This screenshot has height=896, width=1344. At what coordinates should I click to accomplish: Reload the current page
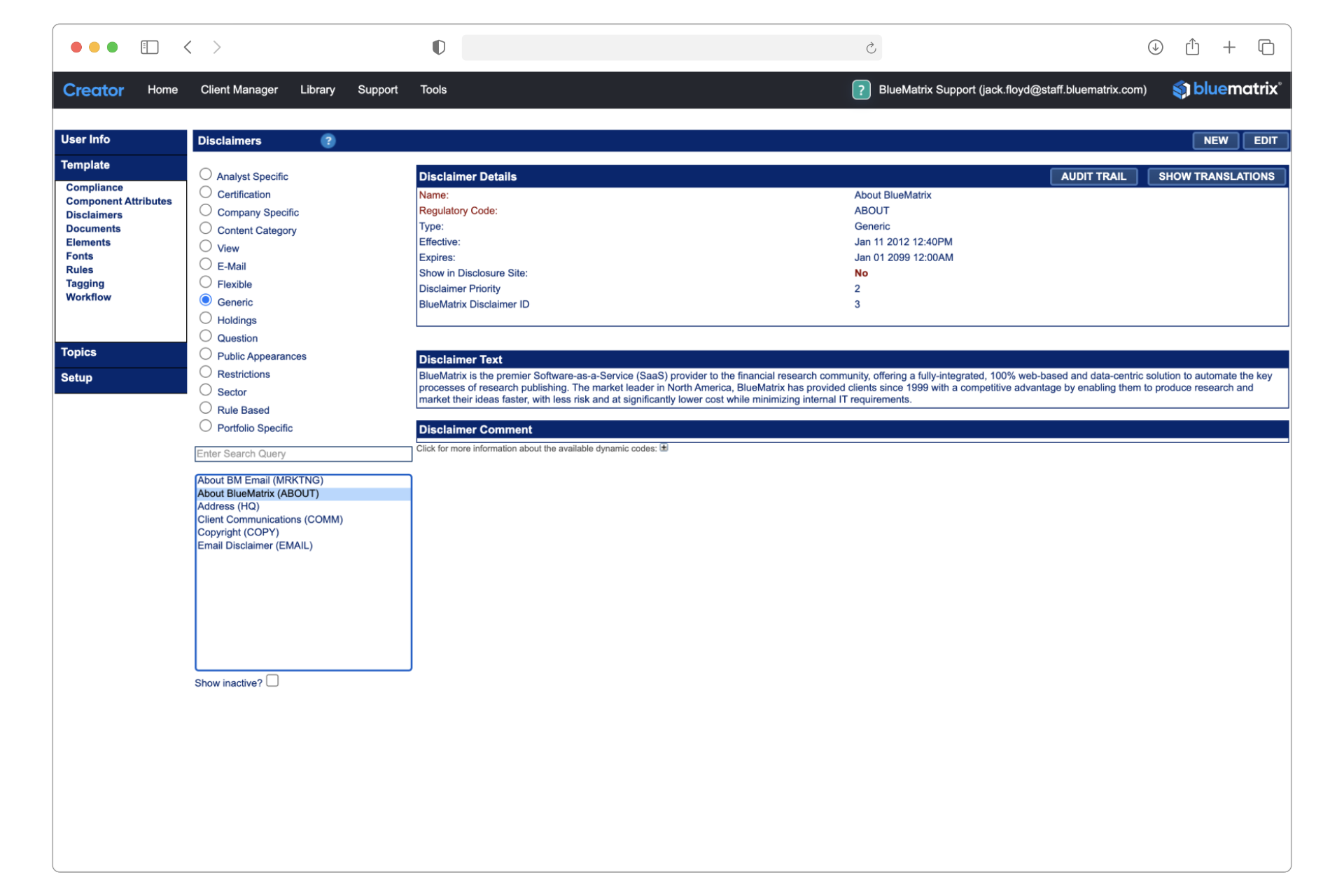pos(870,48)
